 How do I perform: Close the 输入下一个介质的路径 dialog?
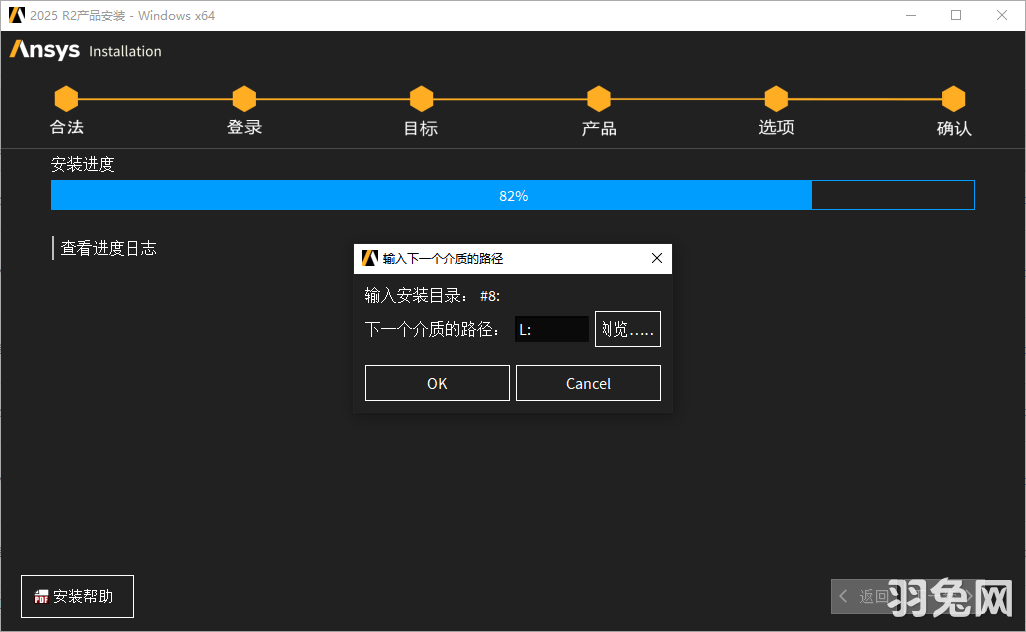(x=657, y=258)
